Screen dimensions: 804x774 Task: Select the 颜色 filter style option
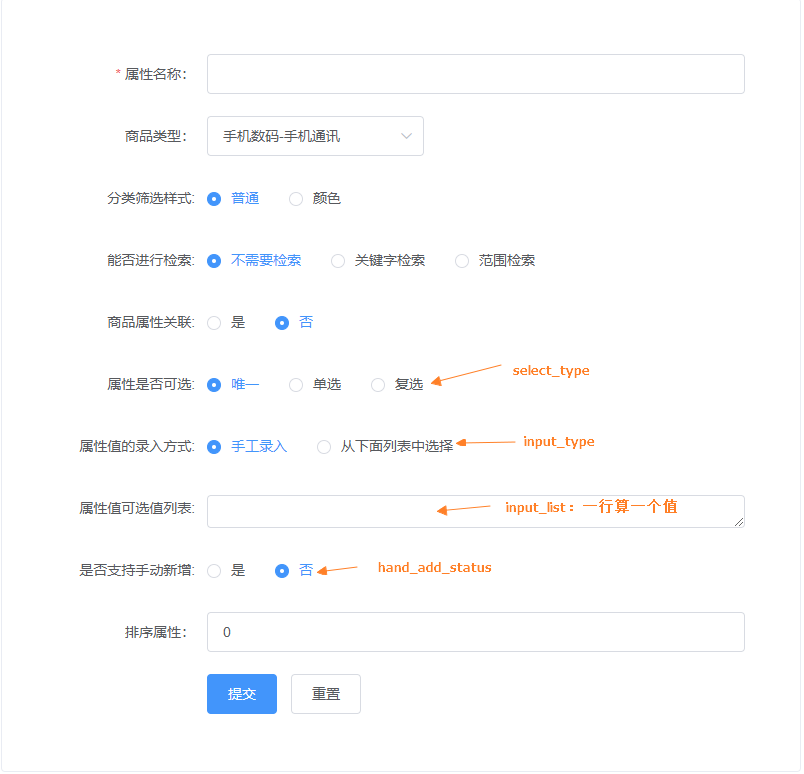point(296,198)
